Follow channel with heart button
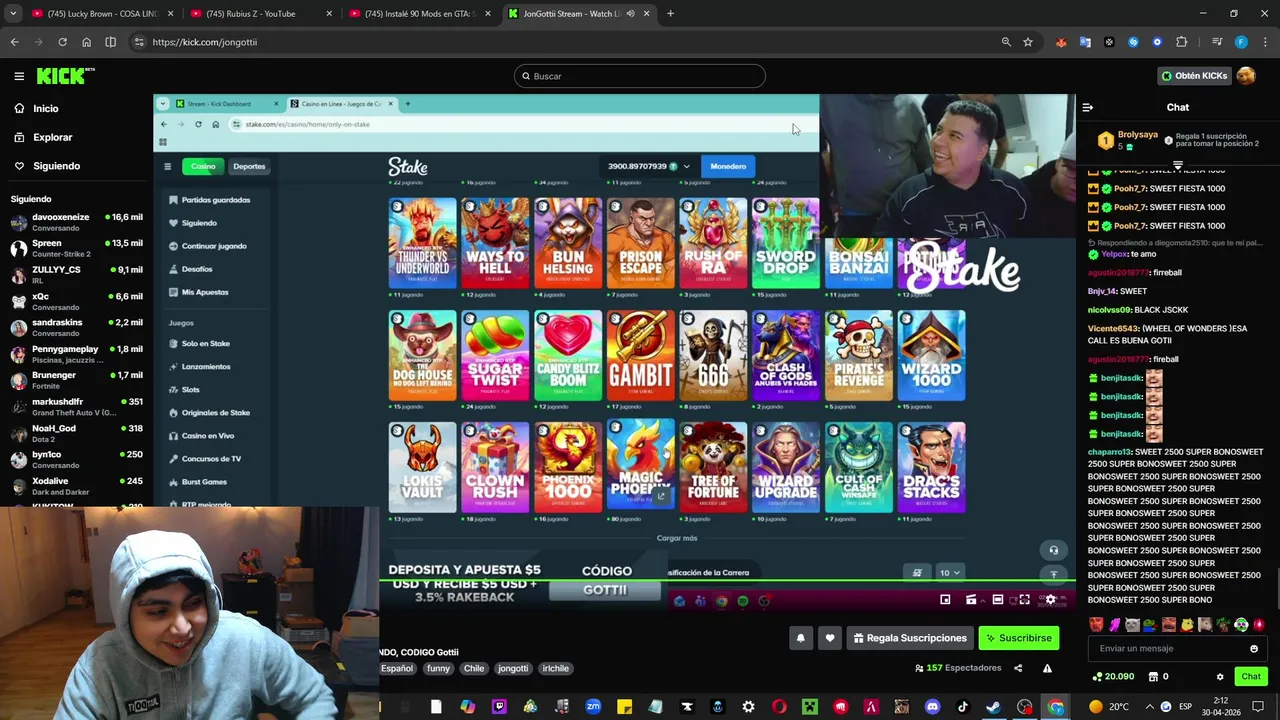The image size is (1280, 720). pyautogui.click(x=830, y=638)
